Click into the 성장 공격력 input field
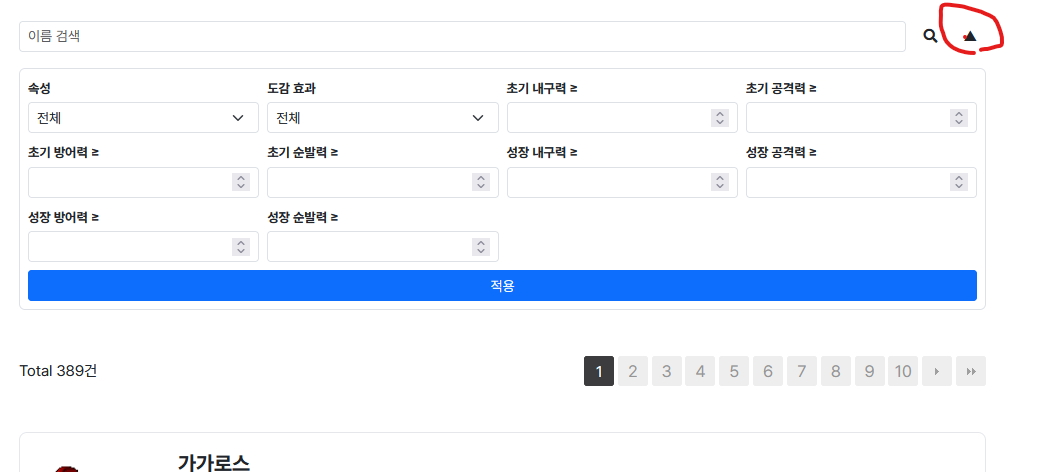The height and width of the screenshot is (472, 1058). pyautogui.click(x=845, y=182)
